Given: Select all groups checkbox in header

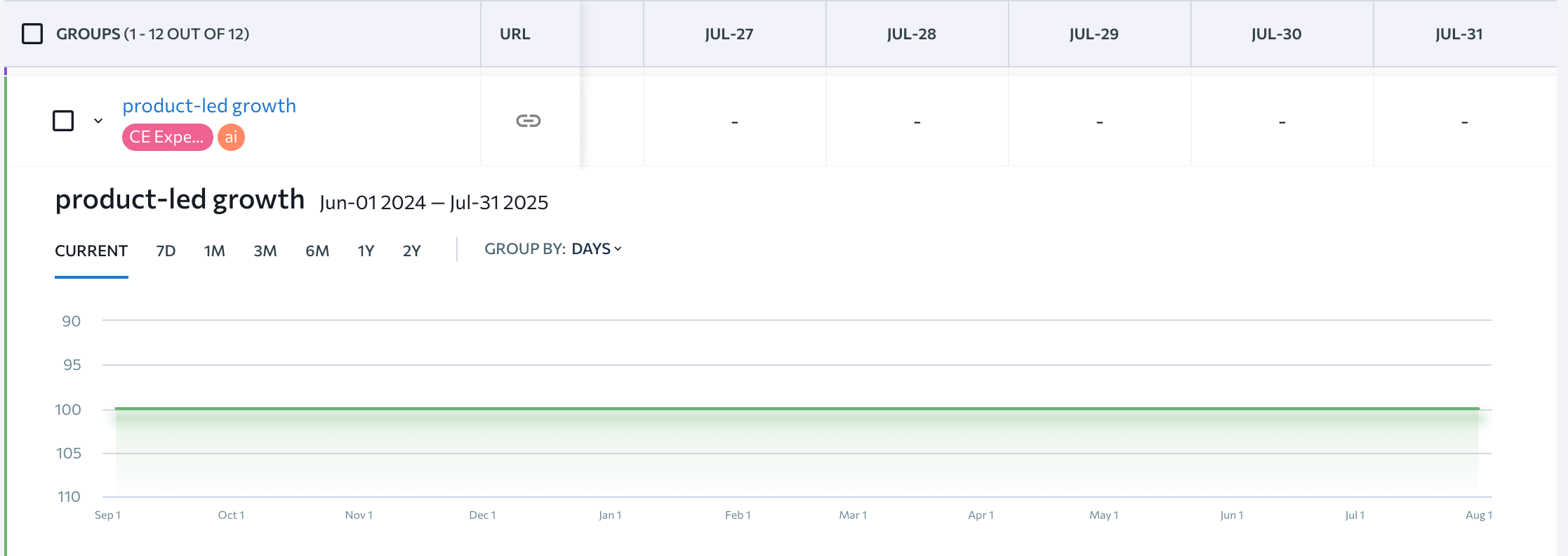Looking at the screenshot, I should [32, 34].
